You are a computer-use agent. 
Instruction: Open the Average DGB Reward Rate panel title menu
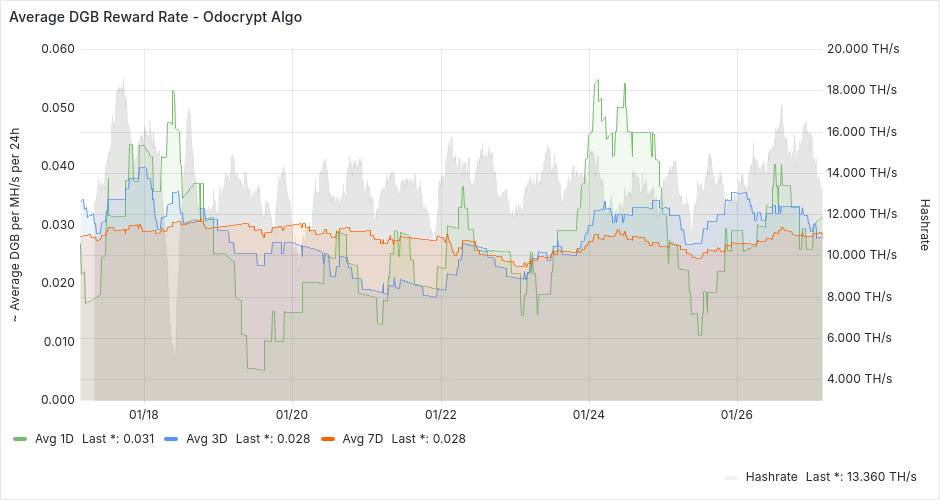click(155, 17)
